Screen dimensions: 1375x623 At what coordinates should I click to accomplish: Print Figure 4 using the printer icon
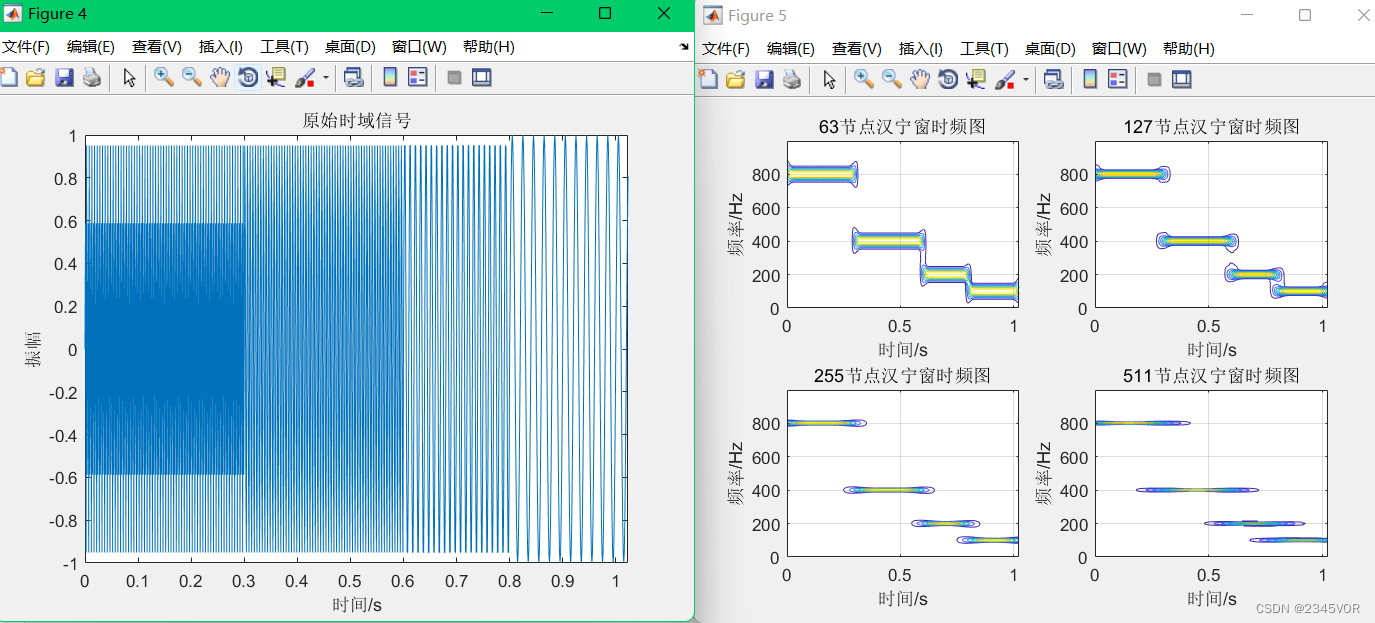click(x=91, y=77)
